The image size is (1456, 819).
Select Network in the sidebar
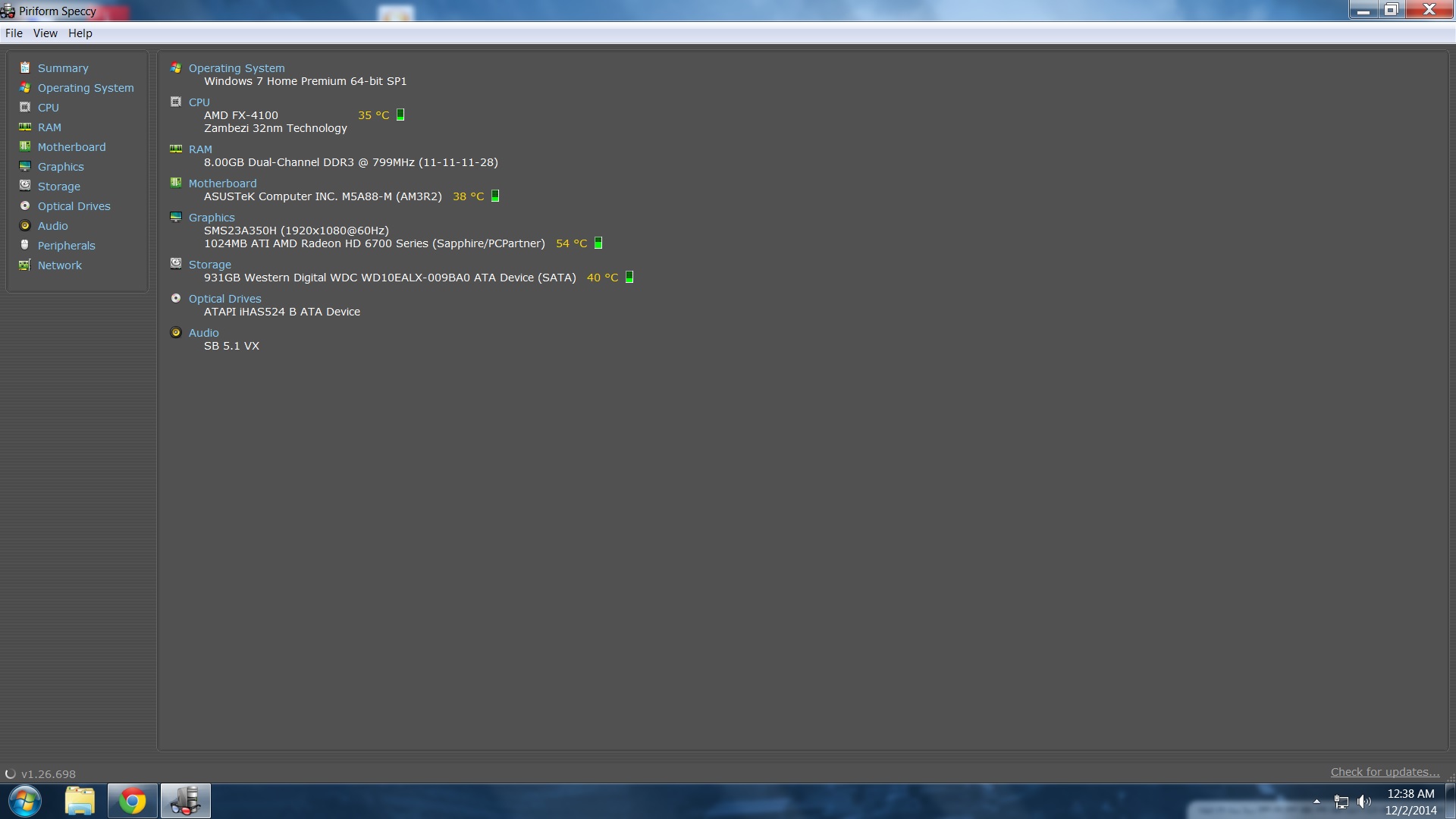[60, 265]
